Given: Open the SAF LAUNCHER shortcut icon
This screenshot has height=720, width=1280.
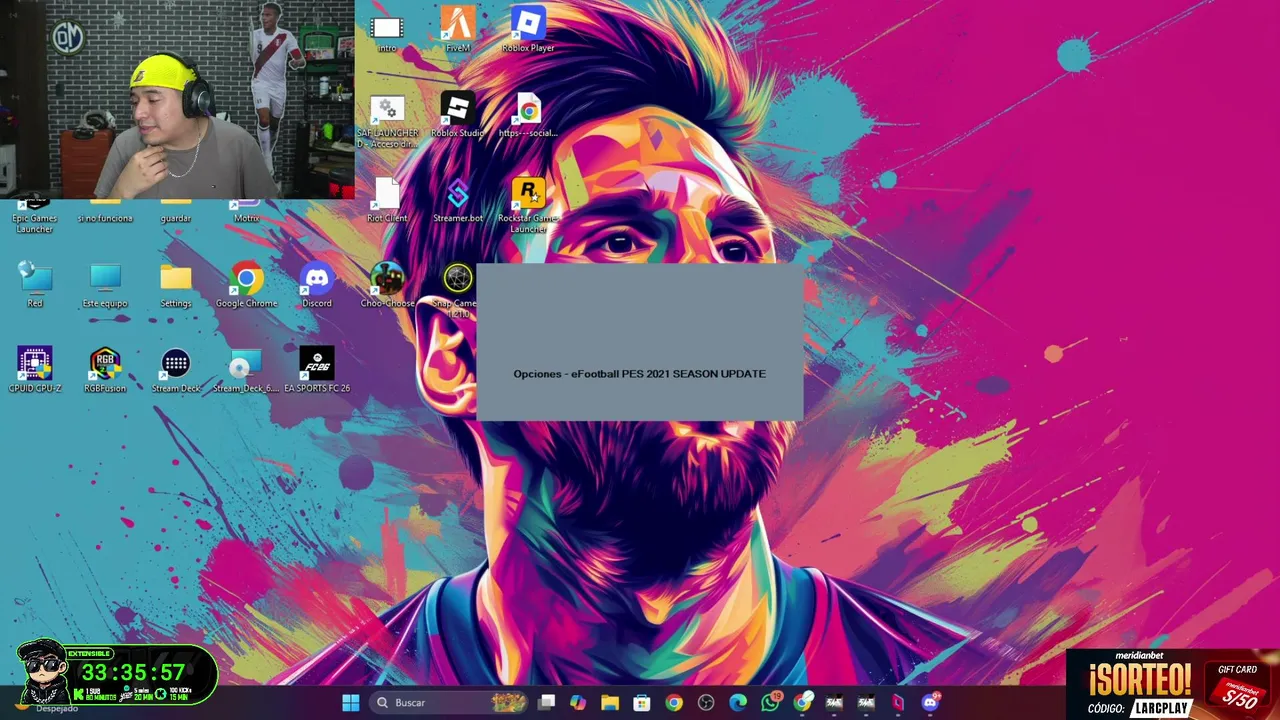Looking at the screenshot, I should click(x=387, y=109).
